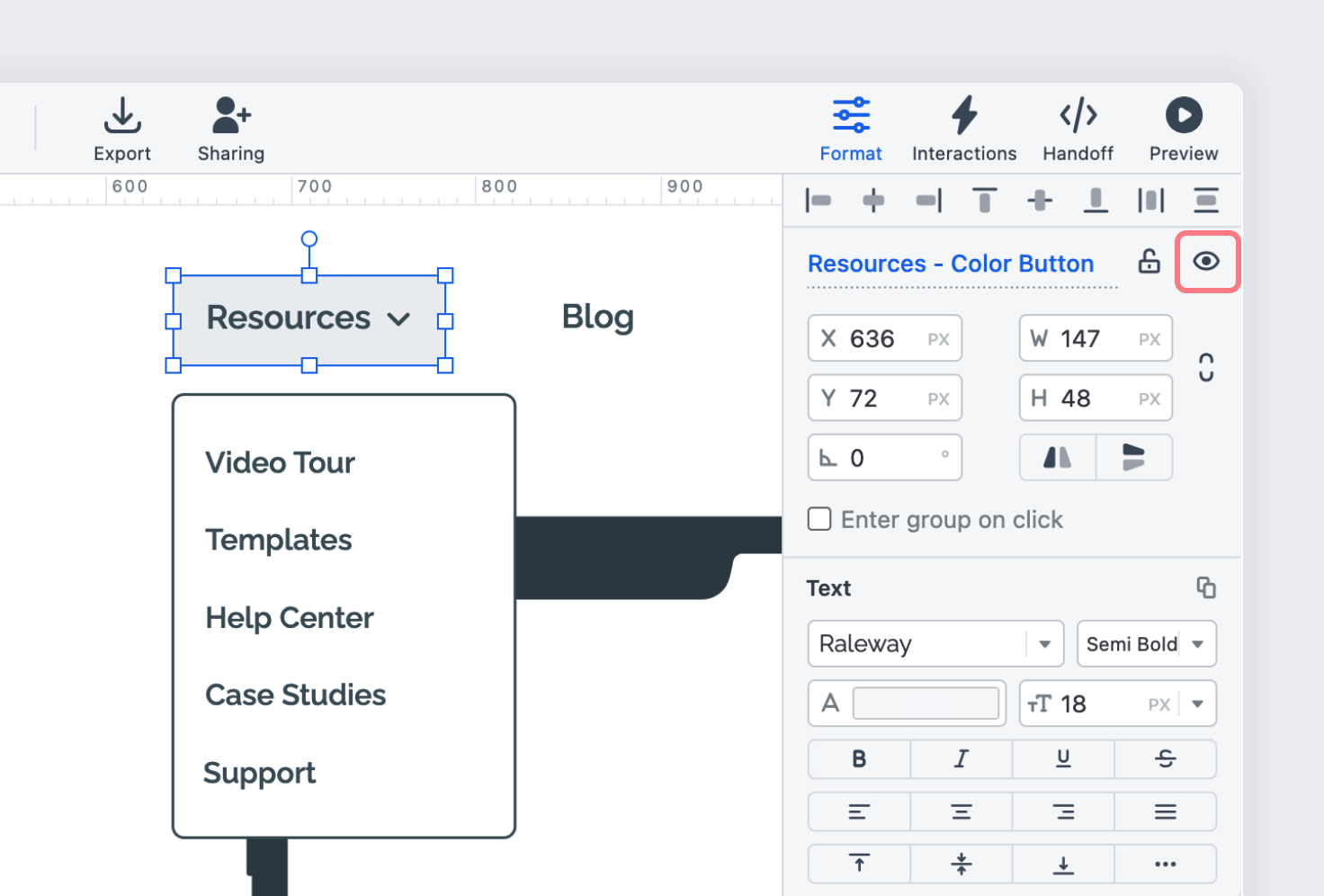The image size is (1324, 896).
Task: Open the Raleway font family dropdown
Action: coord(935,643)
